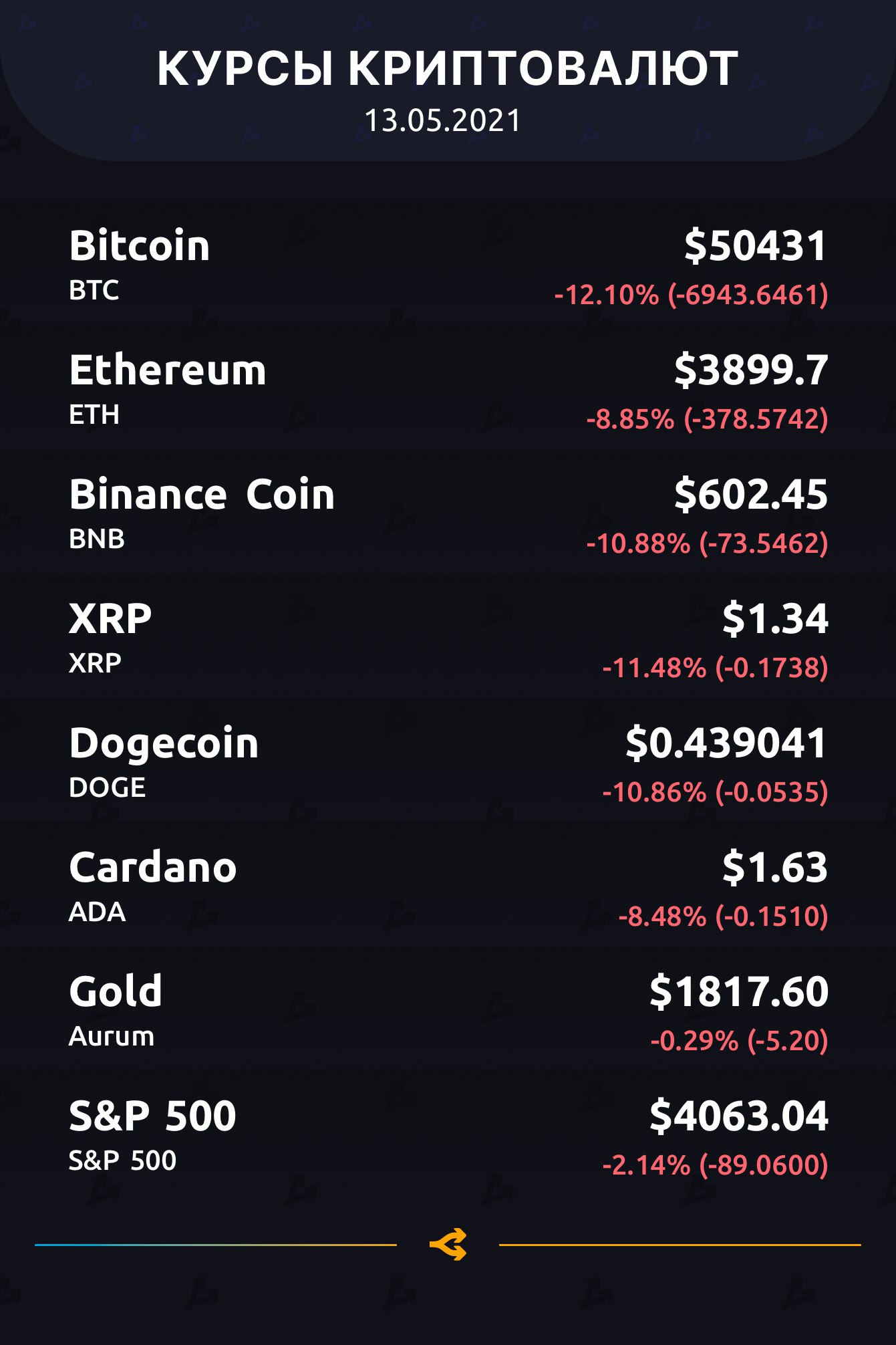Open the Ethereum entry name
The width and height of the screenshot is (896, 1345).
[x=168, y=370]
